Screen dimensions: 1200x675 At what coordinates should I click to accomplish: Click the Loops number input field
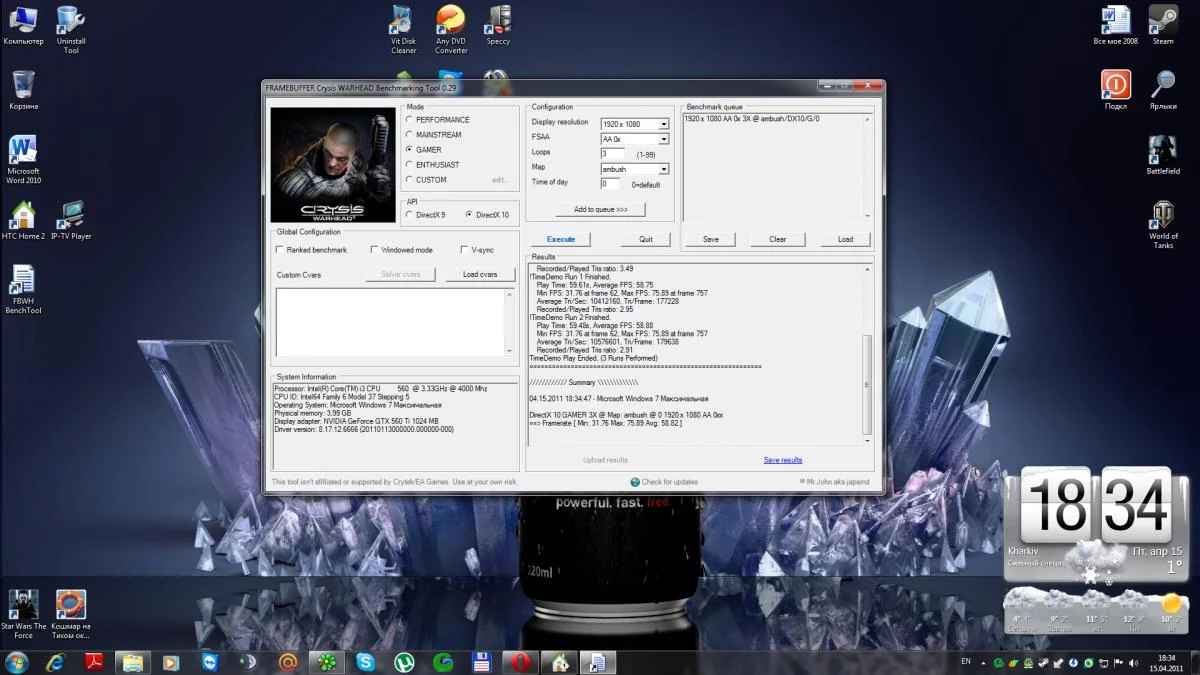click(612, 154)
